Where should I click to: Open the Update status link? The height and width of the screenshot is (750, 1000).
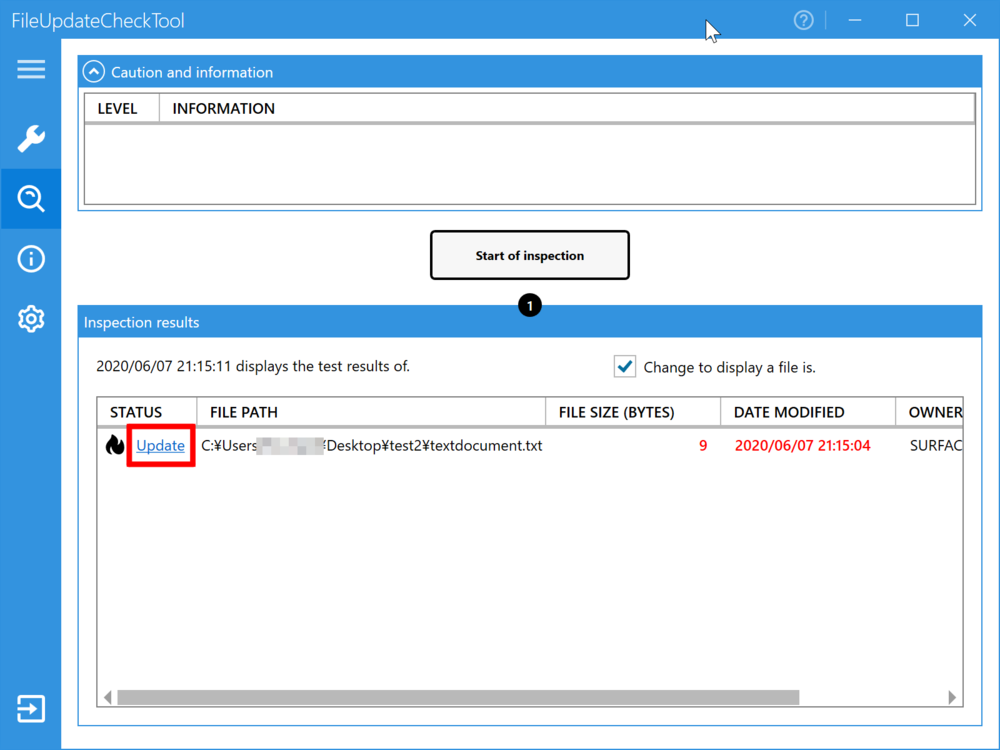click(x=160, y=446)
